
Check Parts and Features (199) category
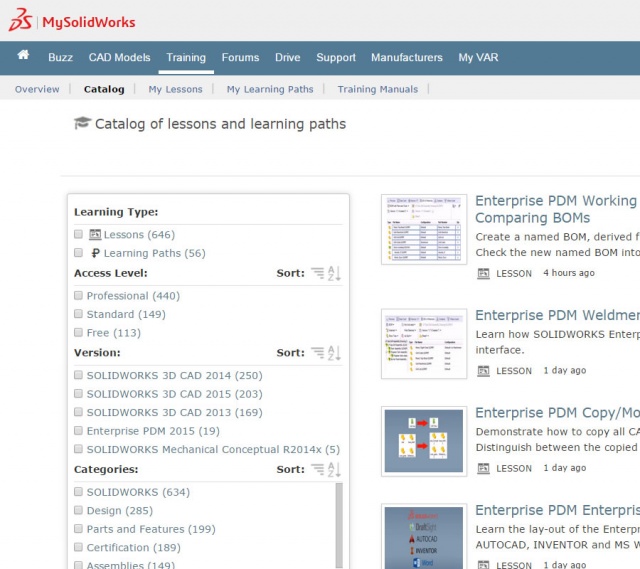[78, 529]
